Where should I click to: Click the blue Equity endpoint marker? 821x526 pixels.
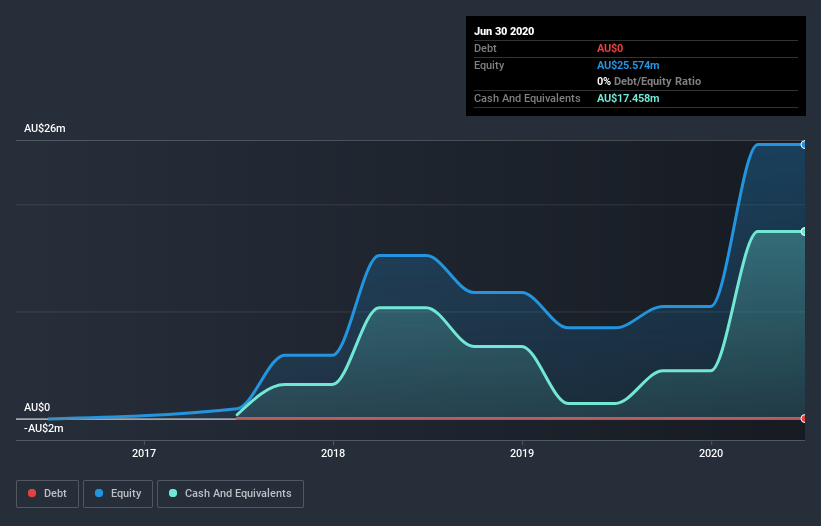pos(804,144)
